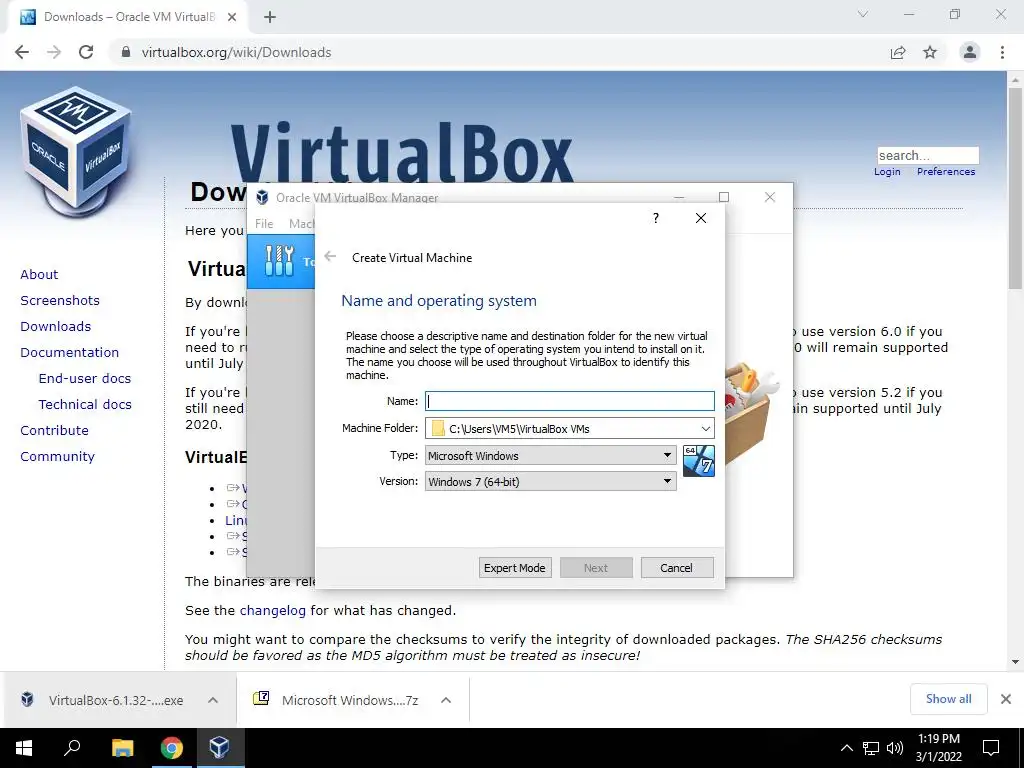Click the dialog help question mark
1024x768 pixels.
click(x=656, y=218)
